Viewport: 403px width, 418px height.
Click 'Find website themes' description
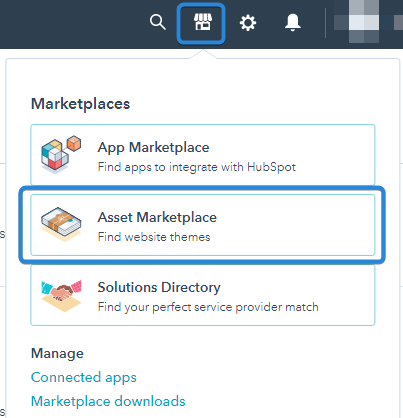tap(154, 237)
